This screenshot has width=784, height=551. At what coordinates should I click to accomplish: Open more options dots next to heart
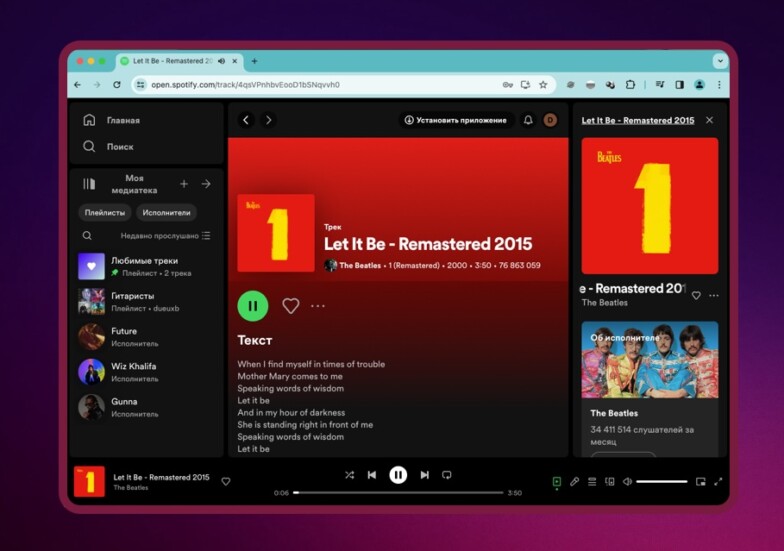318,306
